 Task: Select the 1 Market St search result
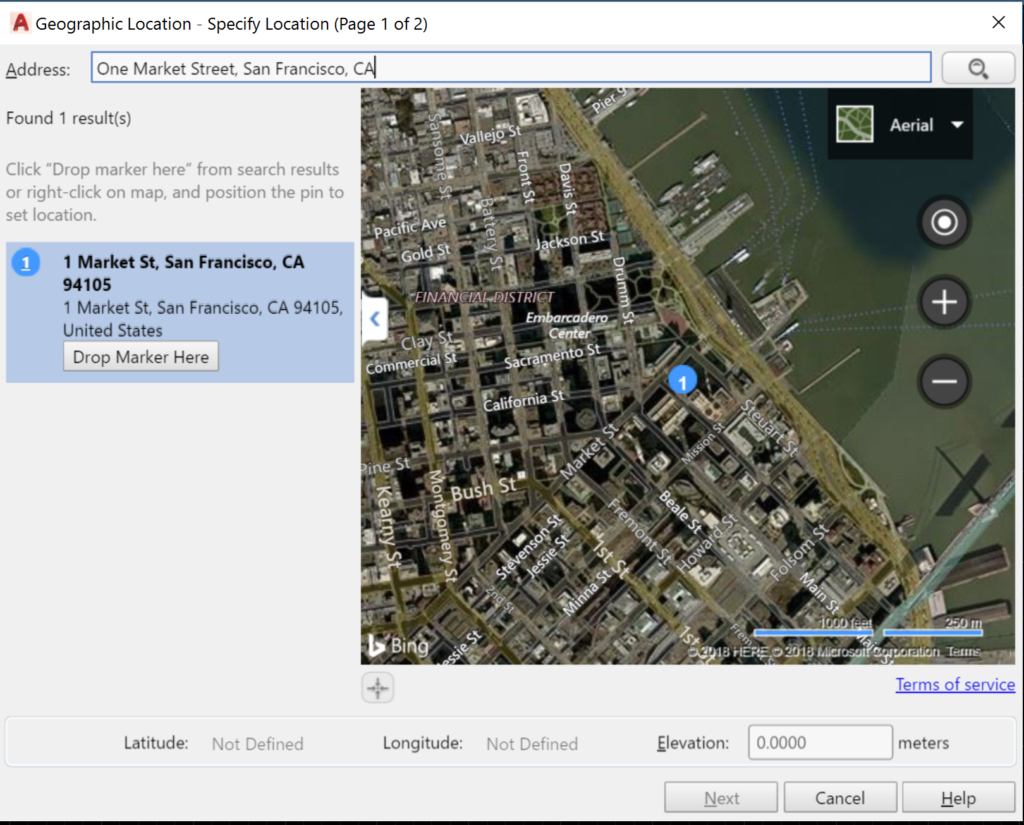pyautogui.click(x=183, y=272)
